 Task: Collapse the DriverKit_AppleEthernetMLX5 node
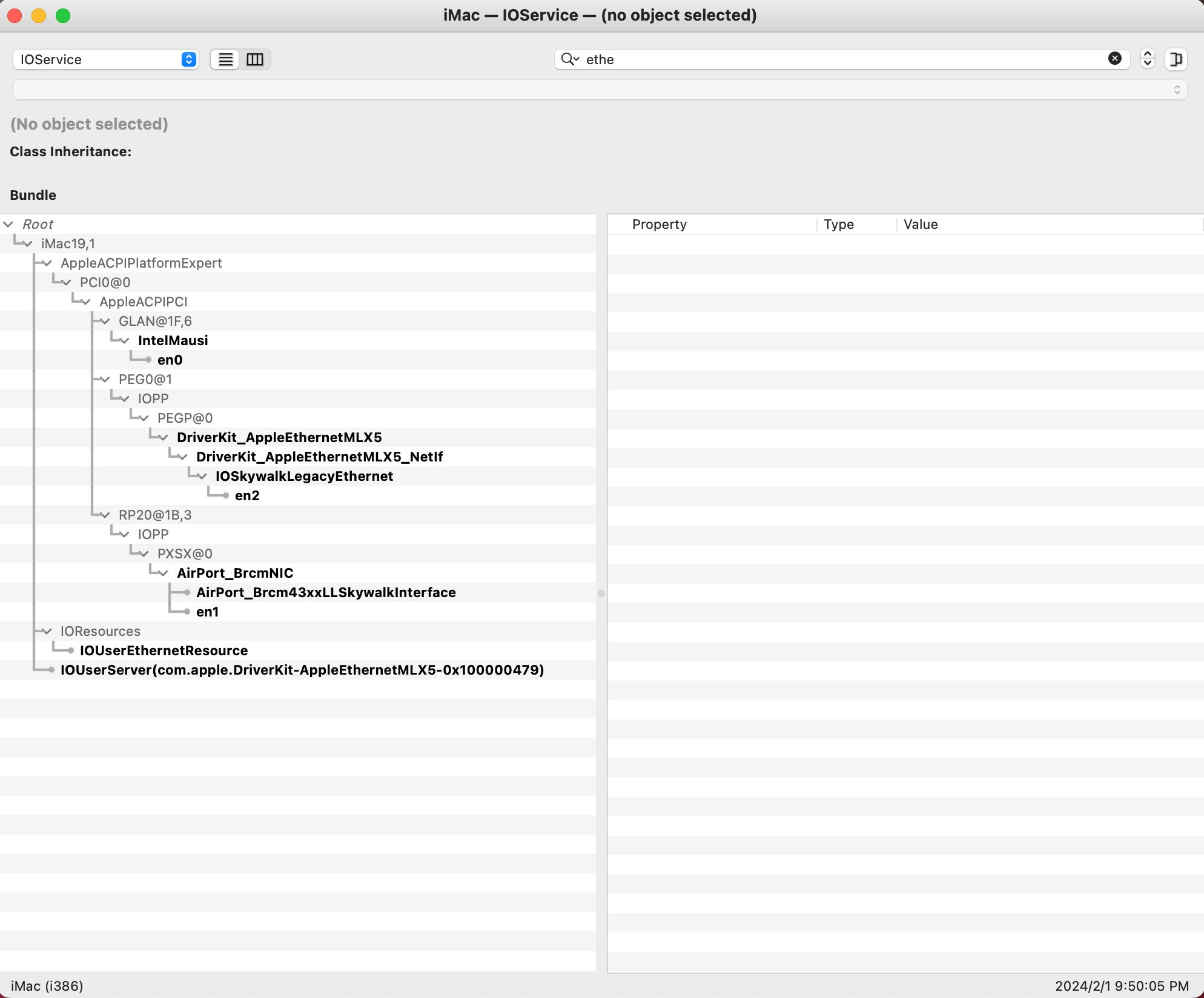click(164, 438)
